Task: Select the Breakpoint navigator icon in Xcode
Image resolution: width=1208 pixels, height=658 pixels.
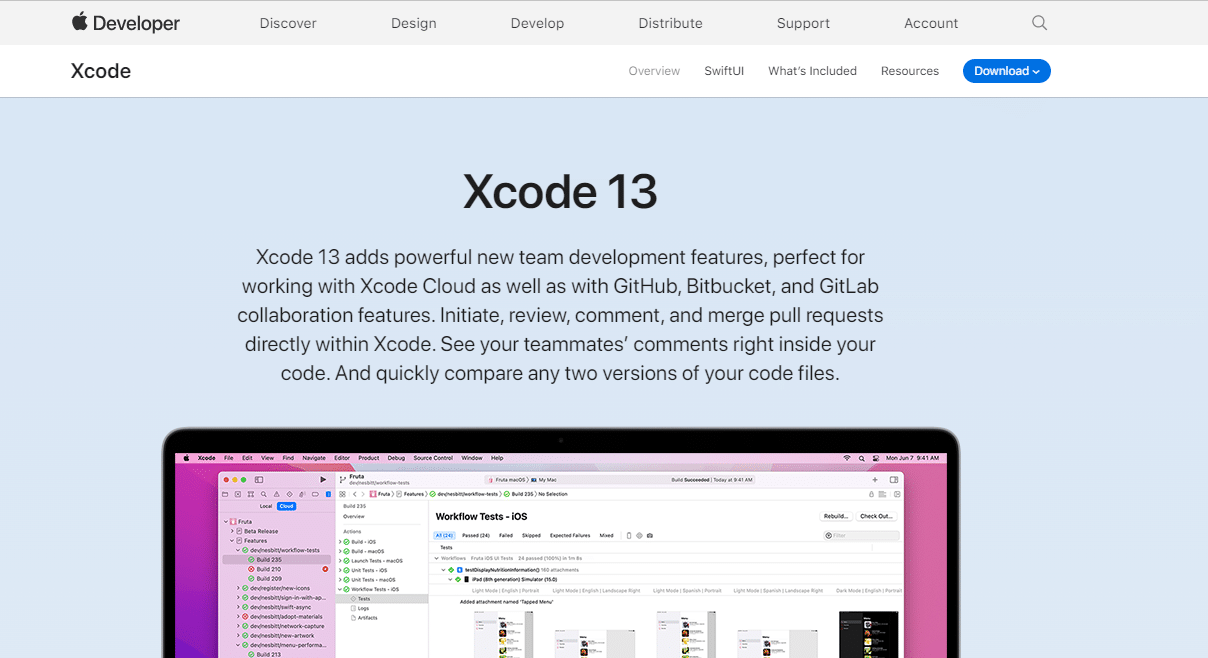Action: [x=316, y=494]
